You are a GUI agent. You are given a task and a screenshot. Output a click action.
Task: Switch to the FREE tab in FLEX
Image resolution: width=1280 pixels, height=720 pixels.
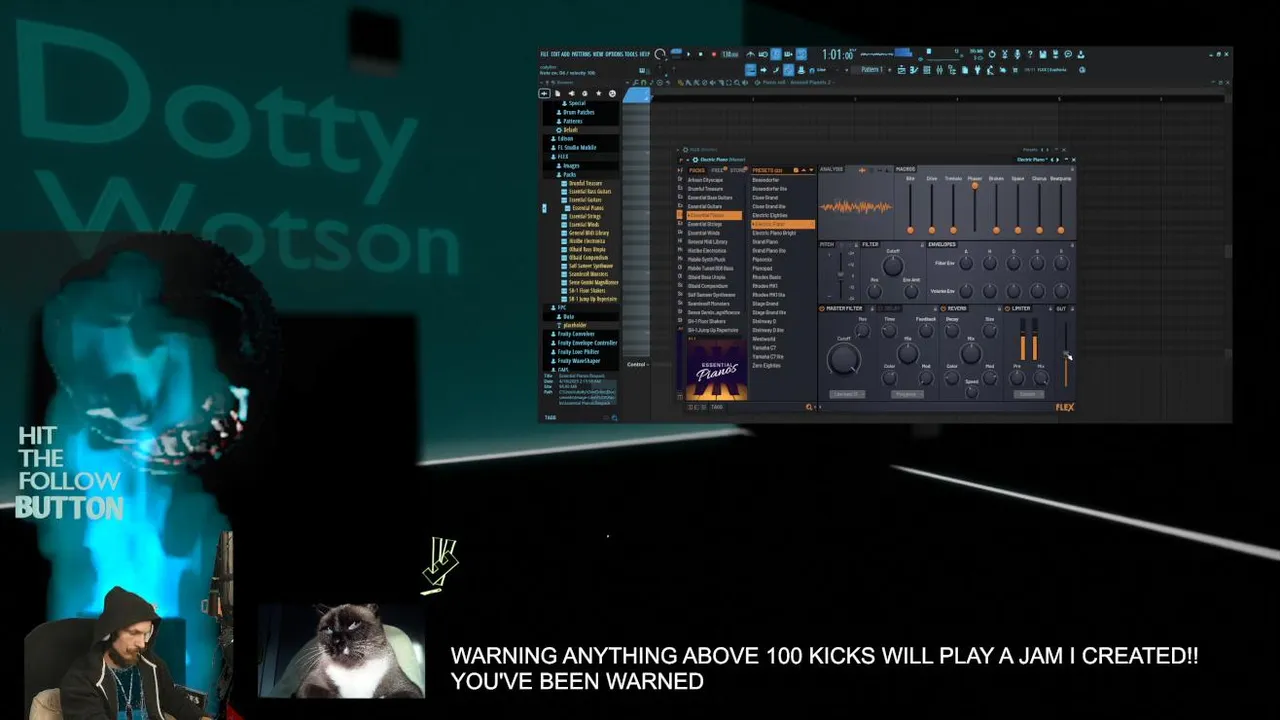tap(717, 170)
